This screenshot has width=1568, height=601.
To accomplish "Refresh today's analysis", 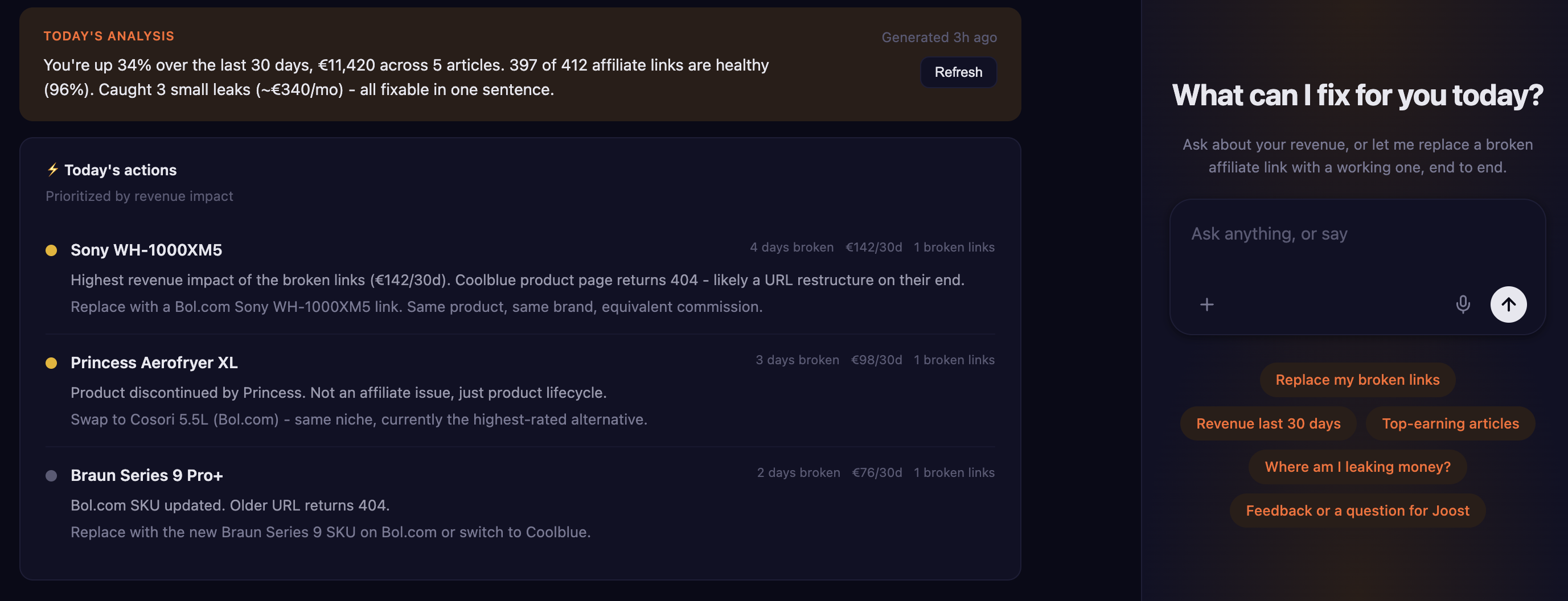I will point(958,72).
